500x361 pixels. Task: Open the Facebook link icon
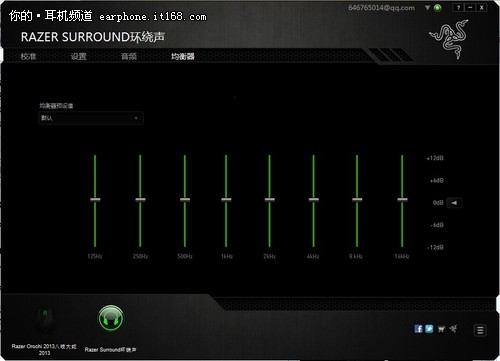(x=419, y=329)
